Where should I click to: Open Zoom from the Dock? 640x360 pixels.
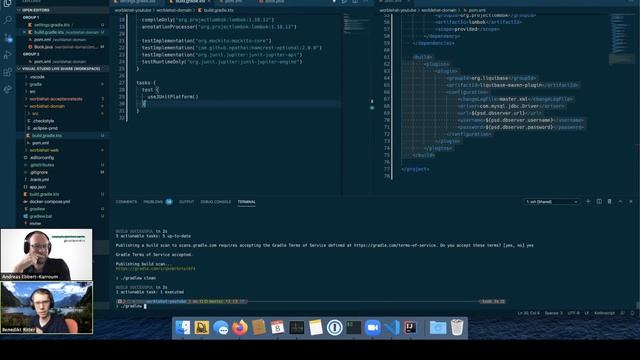tap(373, 328)
